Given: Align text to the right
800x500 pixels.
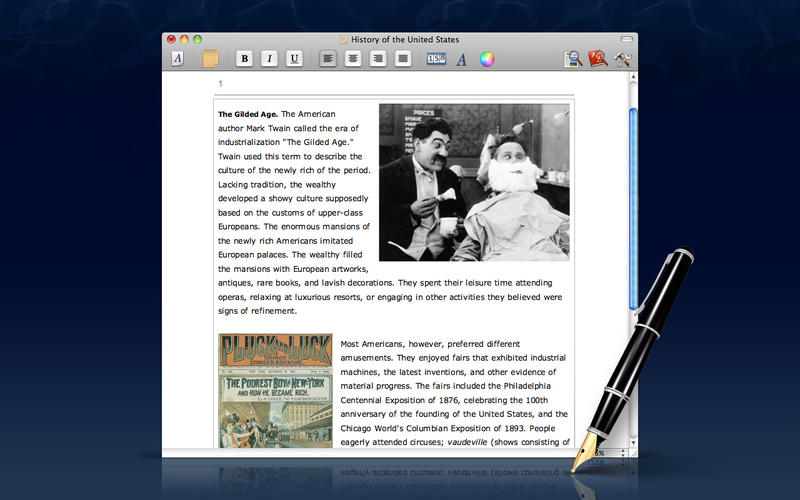Looking at the screenshot, I should (377, 59).
